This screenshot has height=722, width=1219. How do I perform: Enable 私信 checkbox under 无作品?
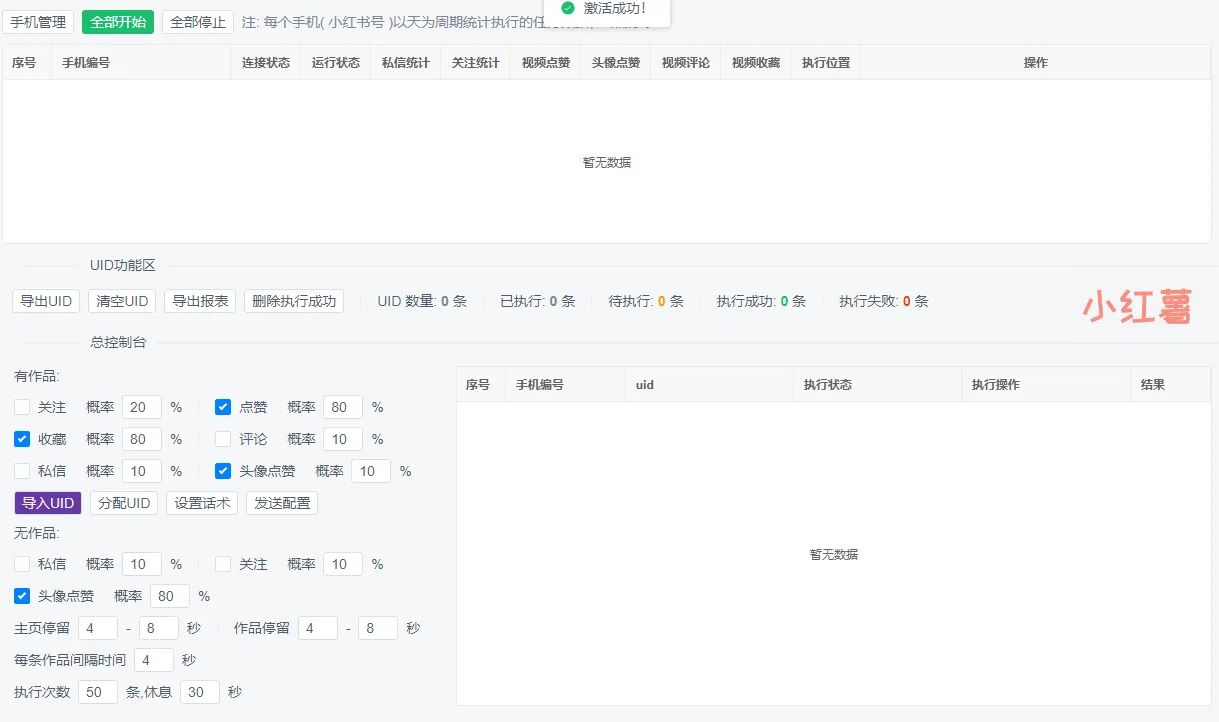pos(22,564)
